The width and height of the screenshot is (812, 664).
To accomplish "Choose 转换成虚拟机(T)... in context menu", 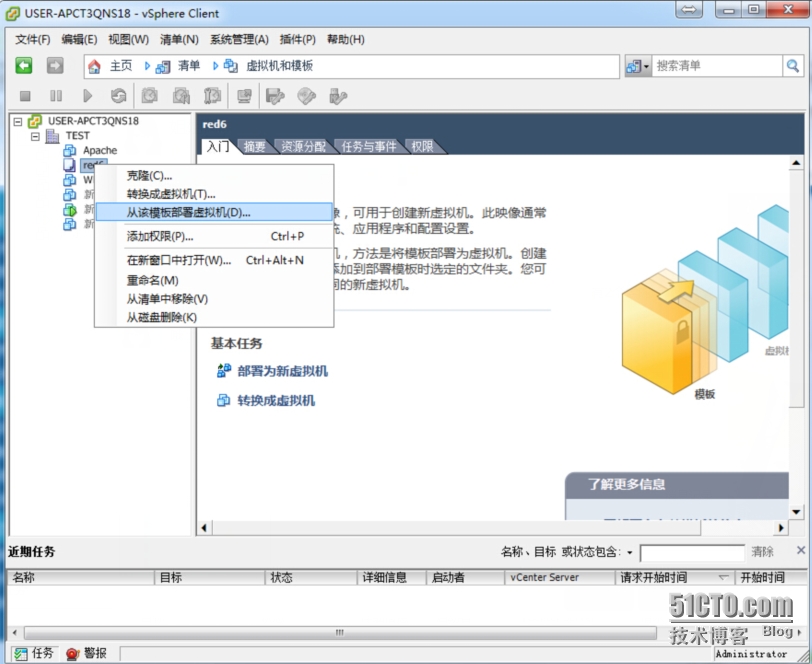I will (x=214, y=194).
